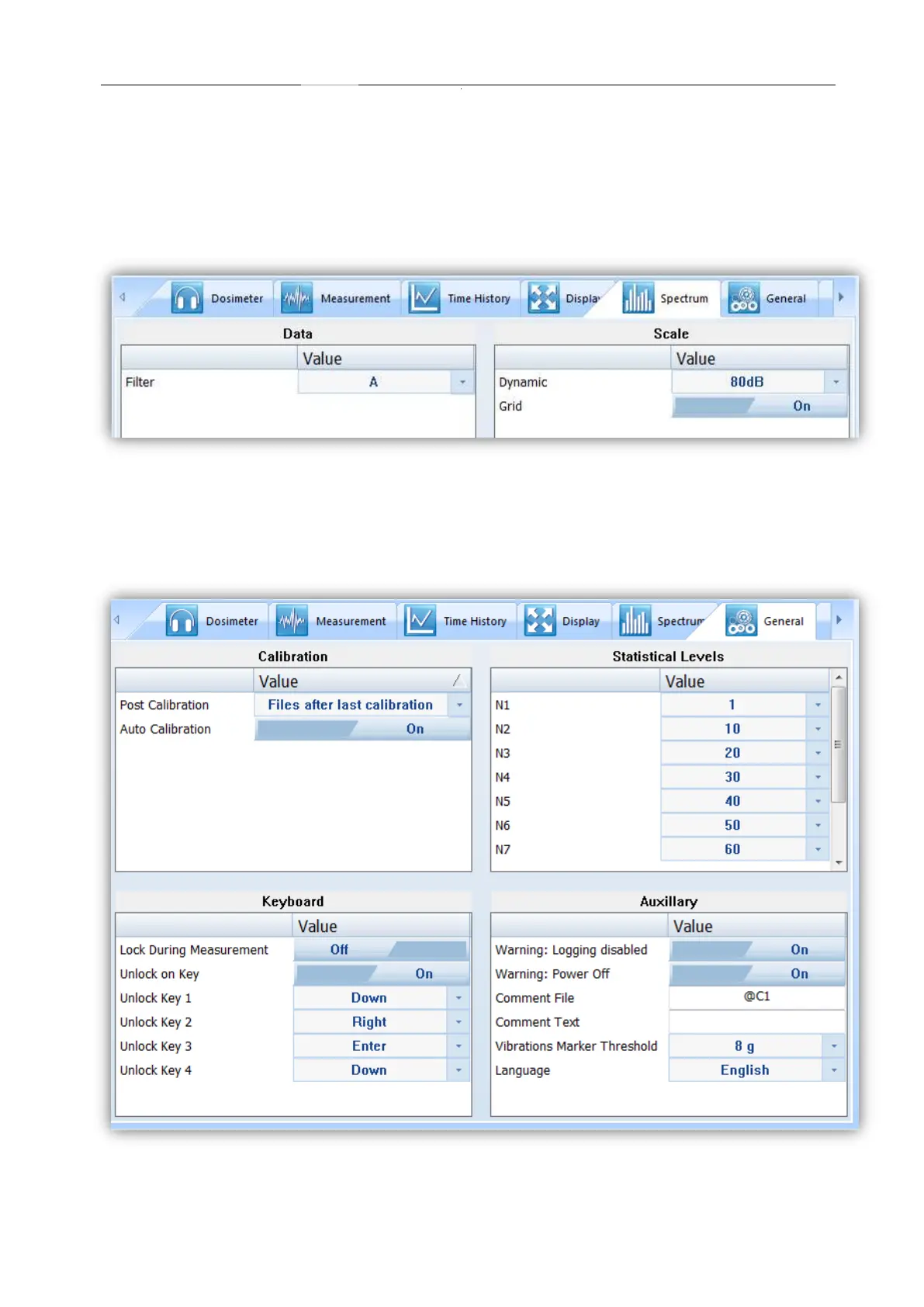Select N2 value 10 cell
The width and height of the screenshot is (924, 1307).
[733, 729]
